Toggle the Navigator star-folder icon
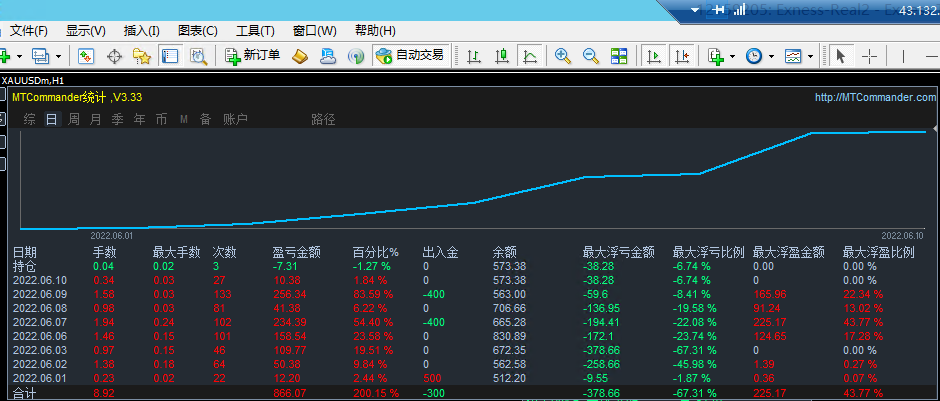This screenshot has width=940, height=401. pyautogui.click(x=141, y=56)
